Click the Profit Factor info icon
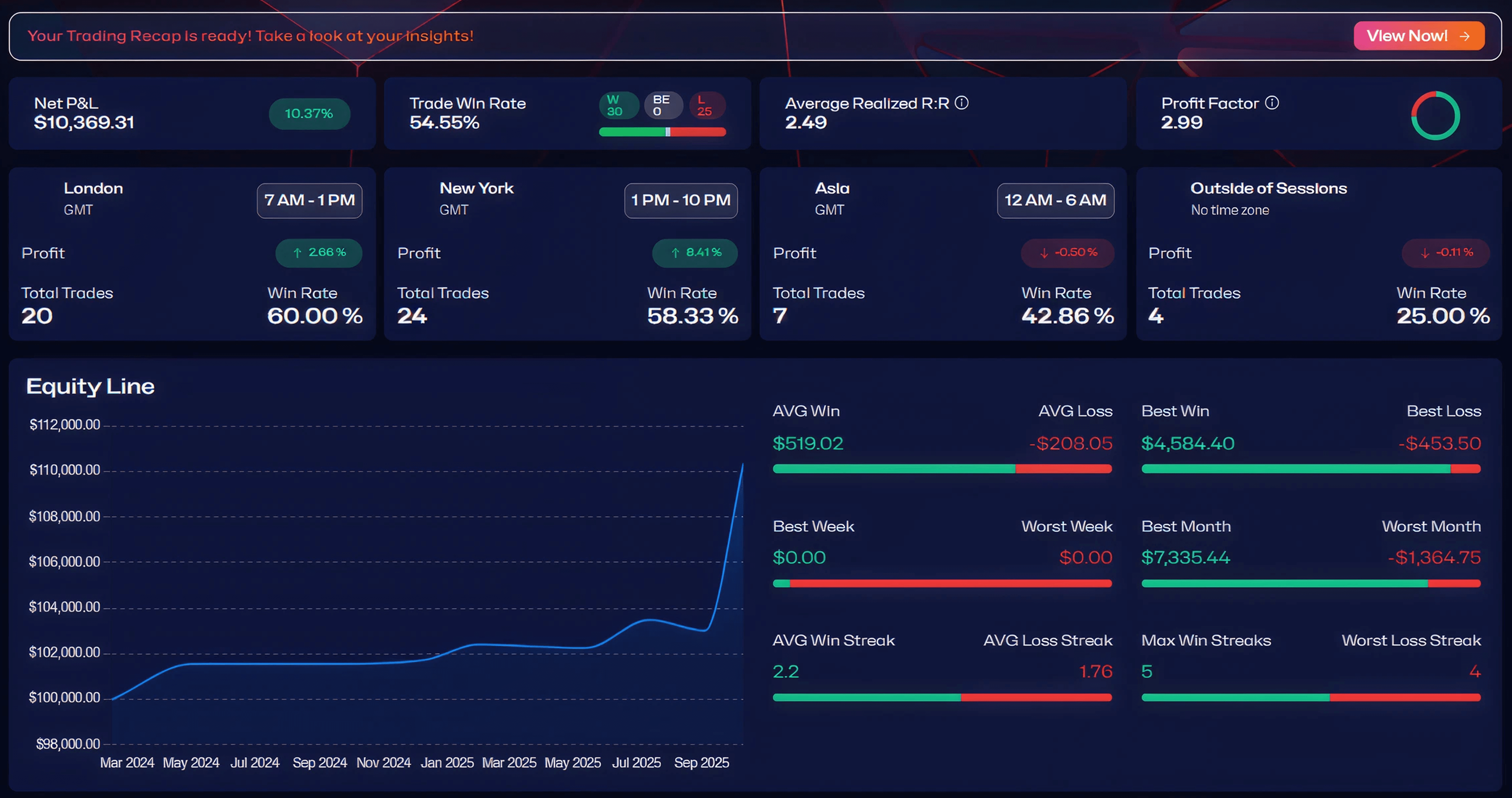The width and height of the screenshot is (1512, 798). click(1271, 103)
